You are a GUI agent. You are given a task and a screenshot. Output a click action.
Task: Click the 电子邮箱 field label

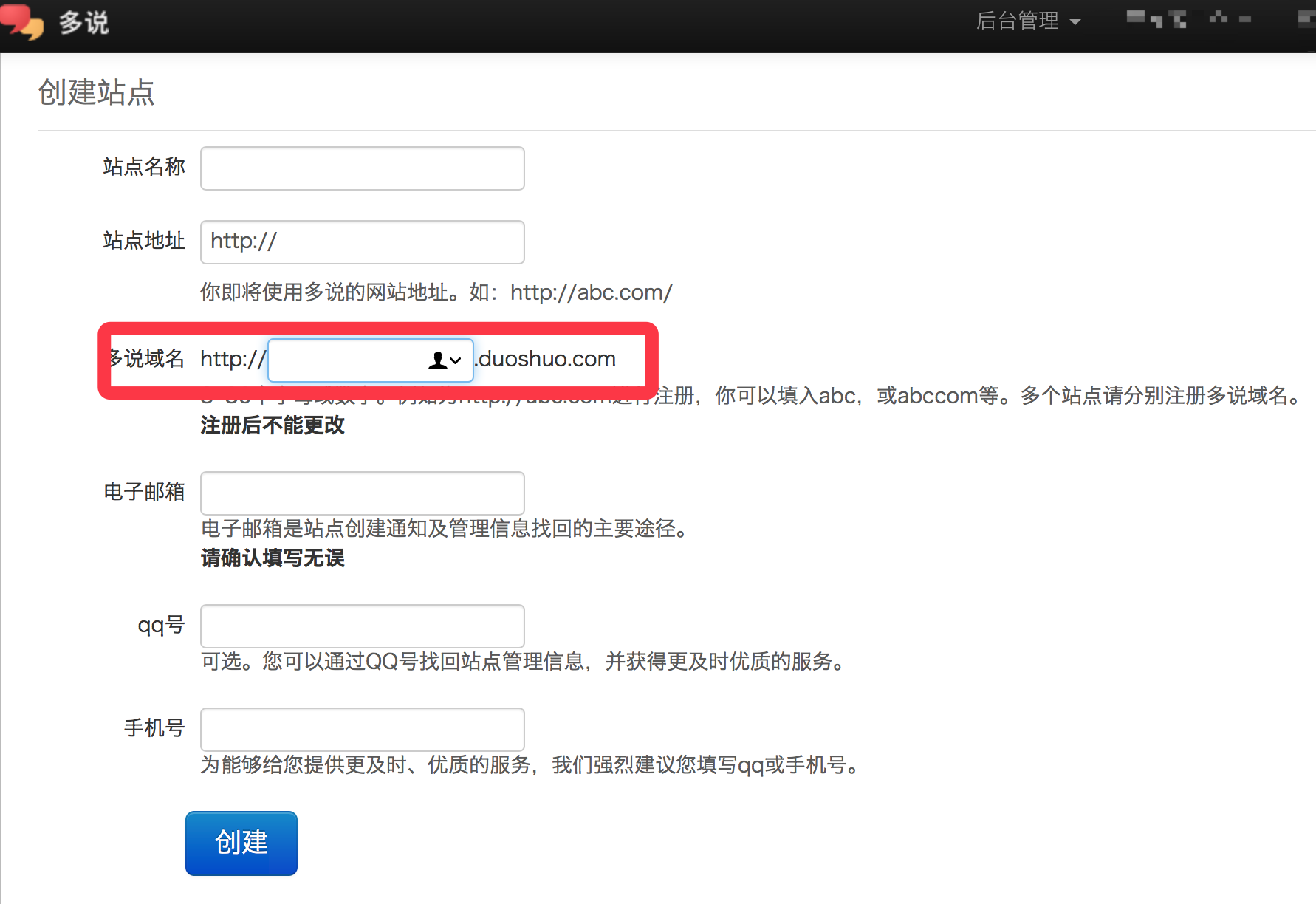point(144,492)
